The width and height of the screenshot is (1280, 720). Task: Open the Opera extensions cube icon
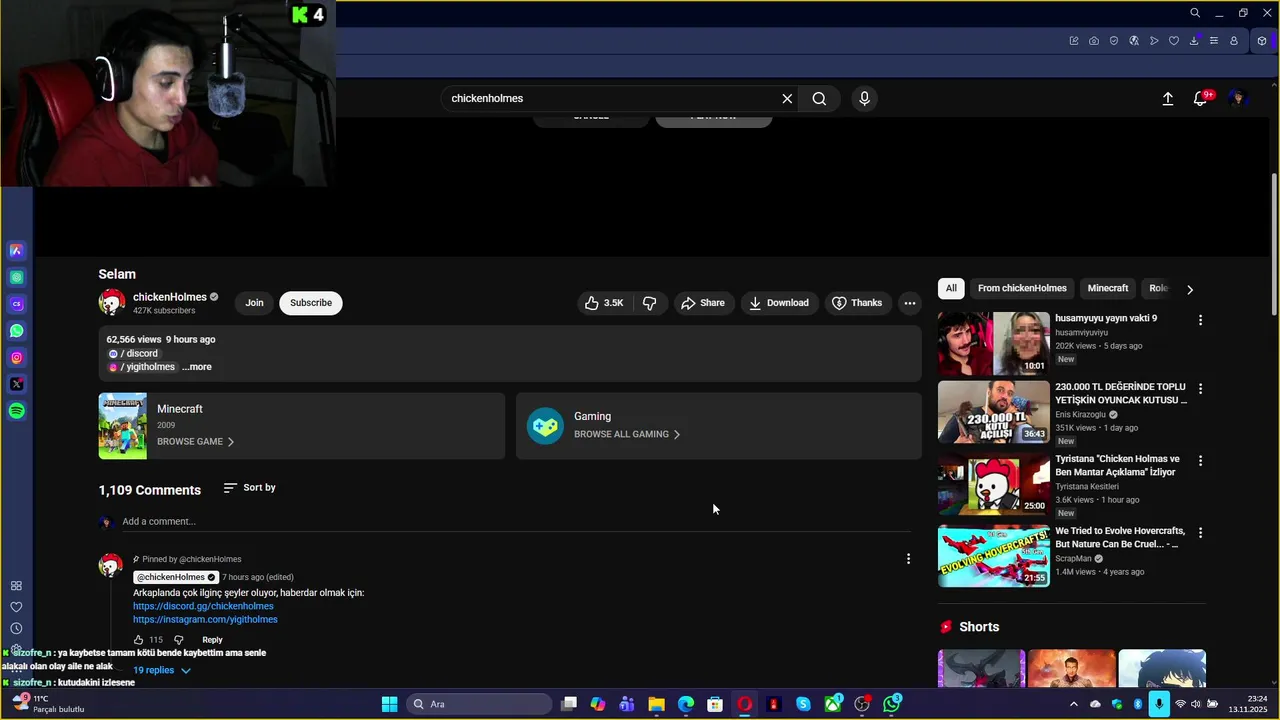(1262, 41)
